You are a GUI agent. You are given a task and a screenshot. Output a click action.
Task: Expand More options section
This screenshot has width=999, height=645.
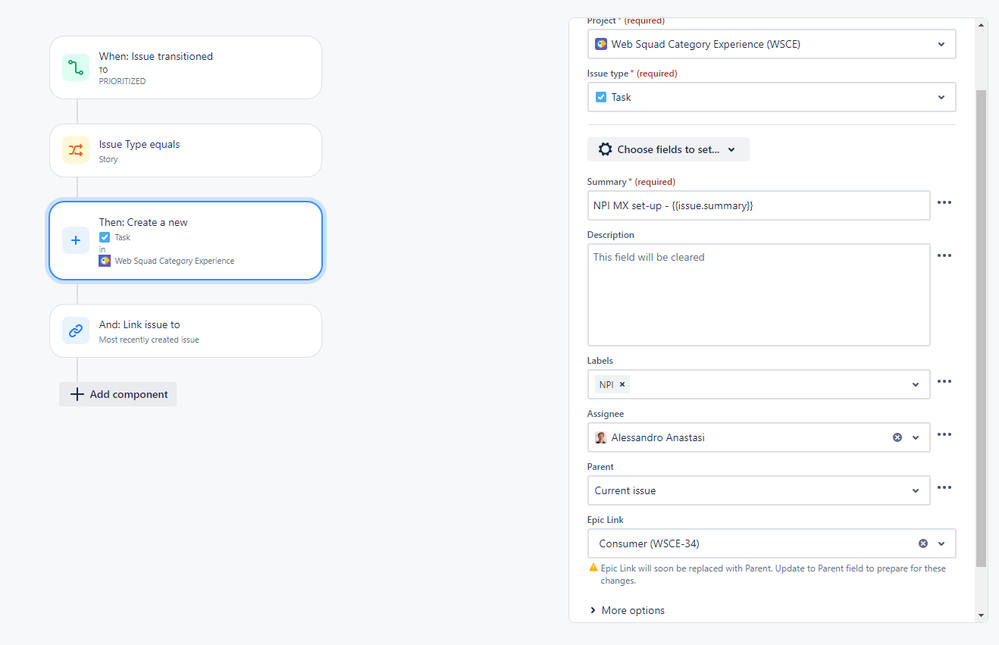(627, 610)
